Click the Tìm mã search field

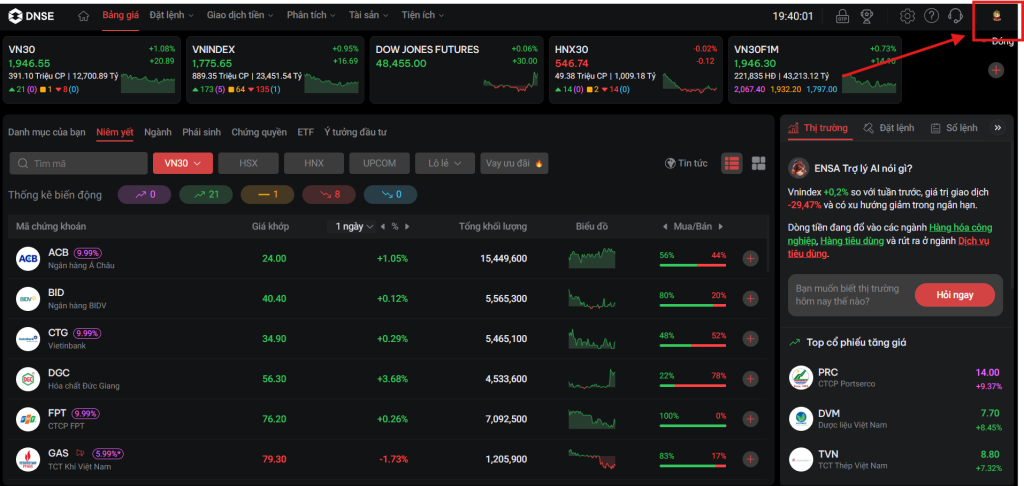tap(78, 163)
